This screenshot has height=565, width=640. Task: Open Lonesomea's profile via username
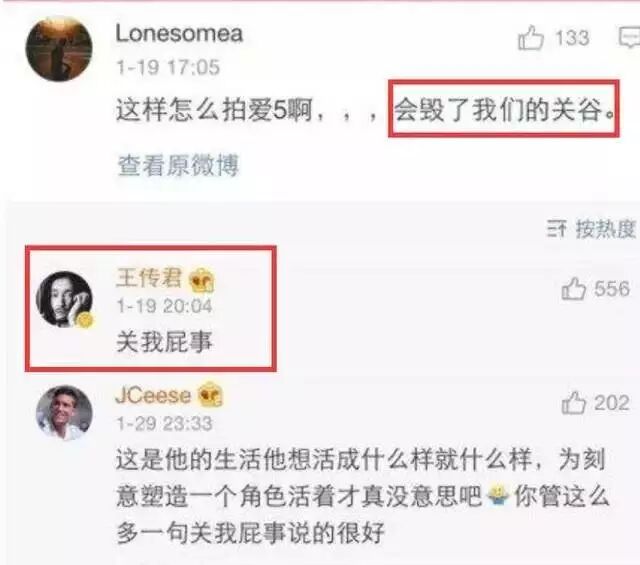[x=179, y=33]
